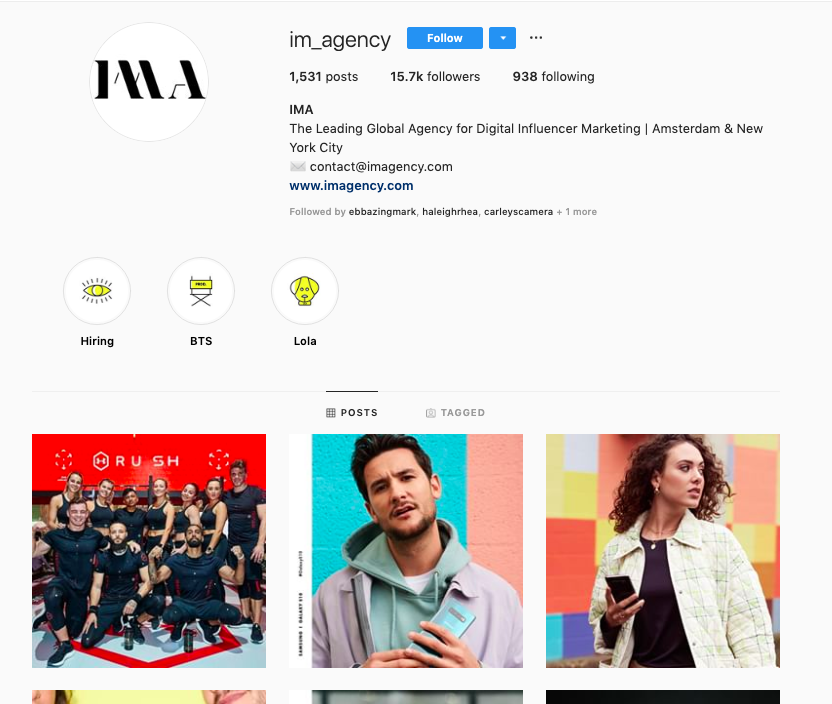Open haleighrhea's profile
This screenshot has height=704, width=832.
pos(450,212)
